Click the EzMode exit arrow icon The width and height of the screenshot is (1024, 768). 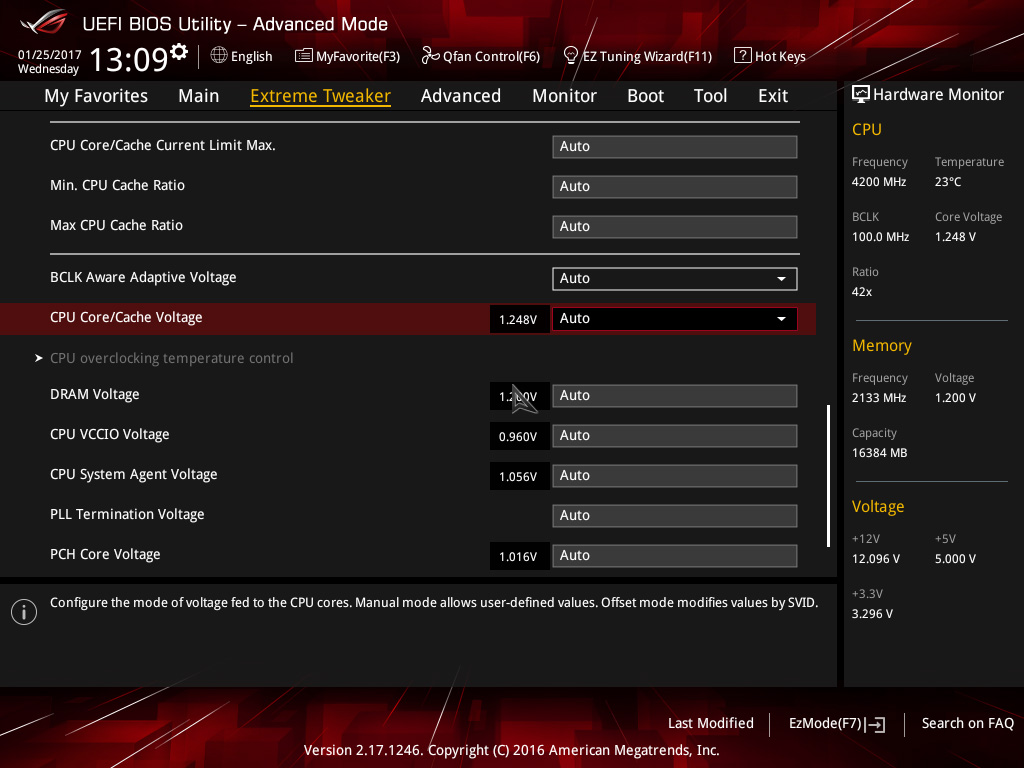point(876,724)
